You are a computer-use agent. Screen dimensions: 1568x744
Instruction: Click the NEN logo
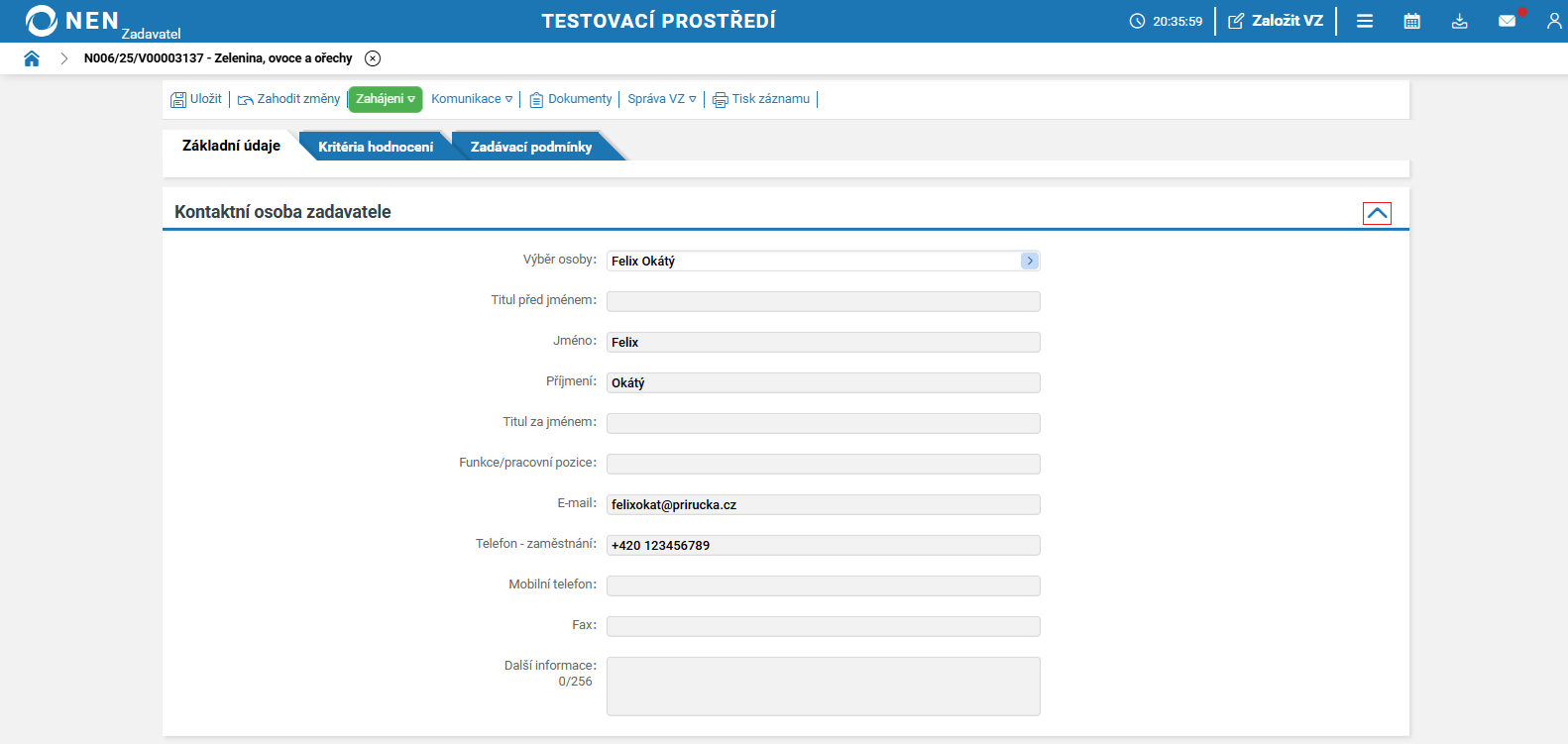tap(71, 21)
